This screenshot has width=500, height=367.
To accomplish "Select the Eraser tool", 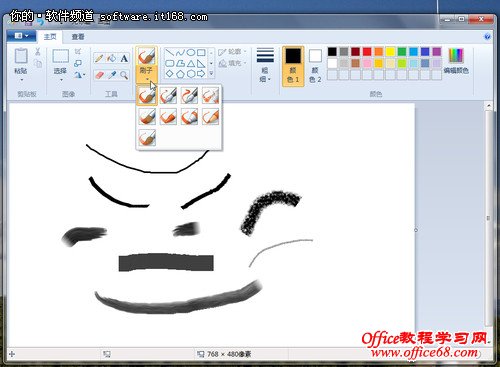I will pyautogui.click(x=99, y=75).
